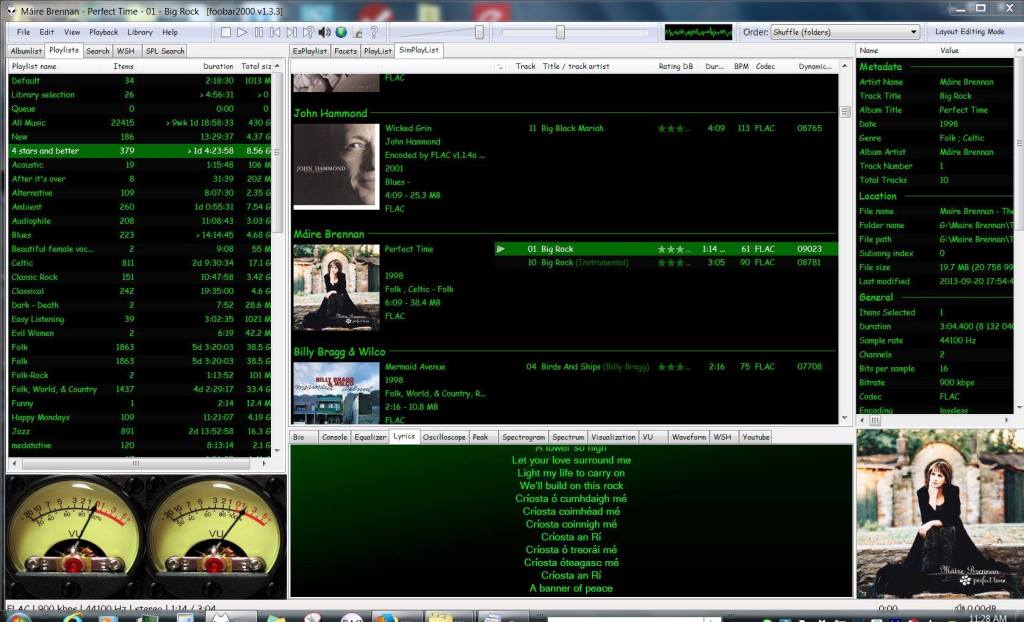Skip to the next track
Image resolution: width=1024 pixels, height=622 pixels.
click(x=292, y=32)
